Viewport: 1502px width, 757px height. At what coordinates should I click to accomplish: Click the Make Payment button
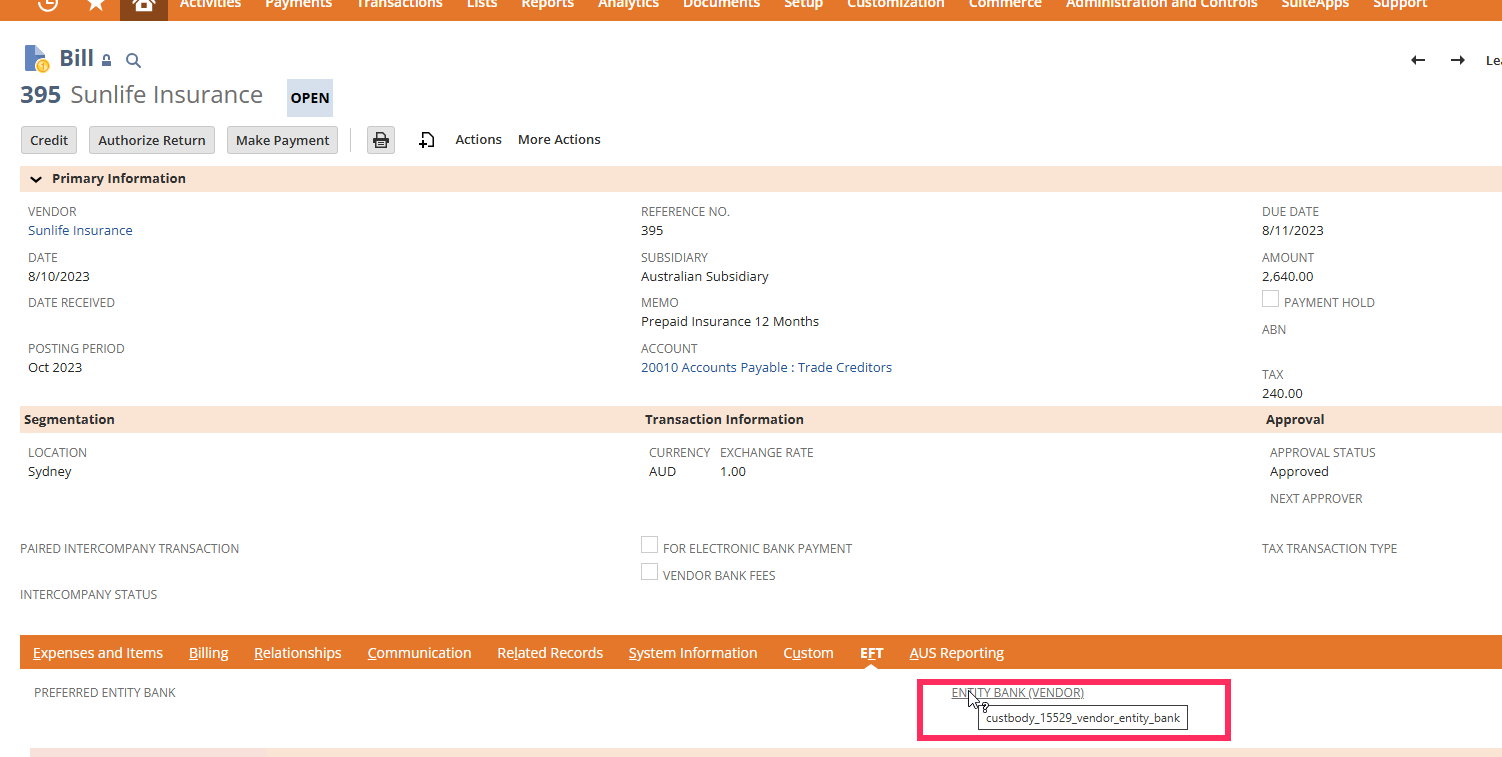click(282, 140)
